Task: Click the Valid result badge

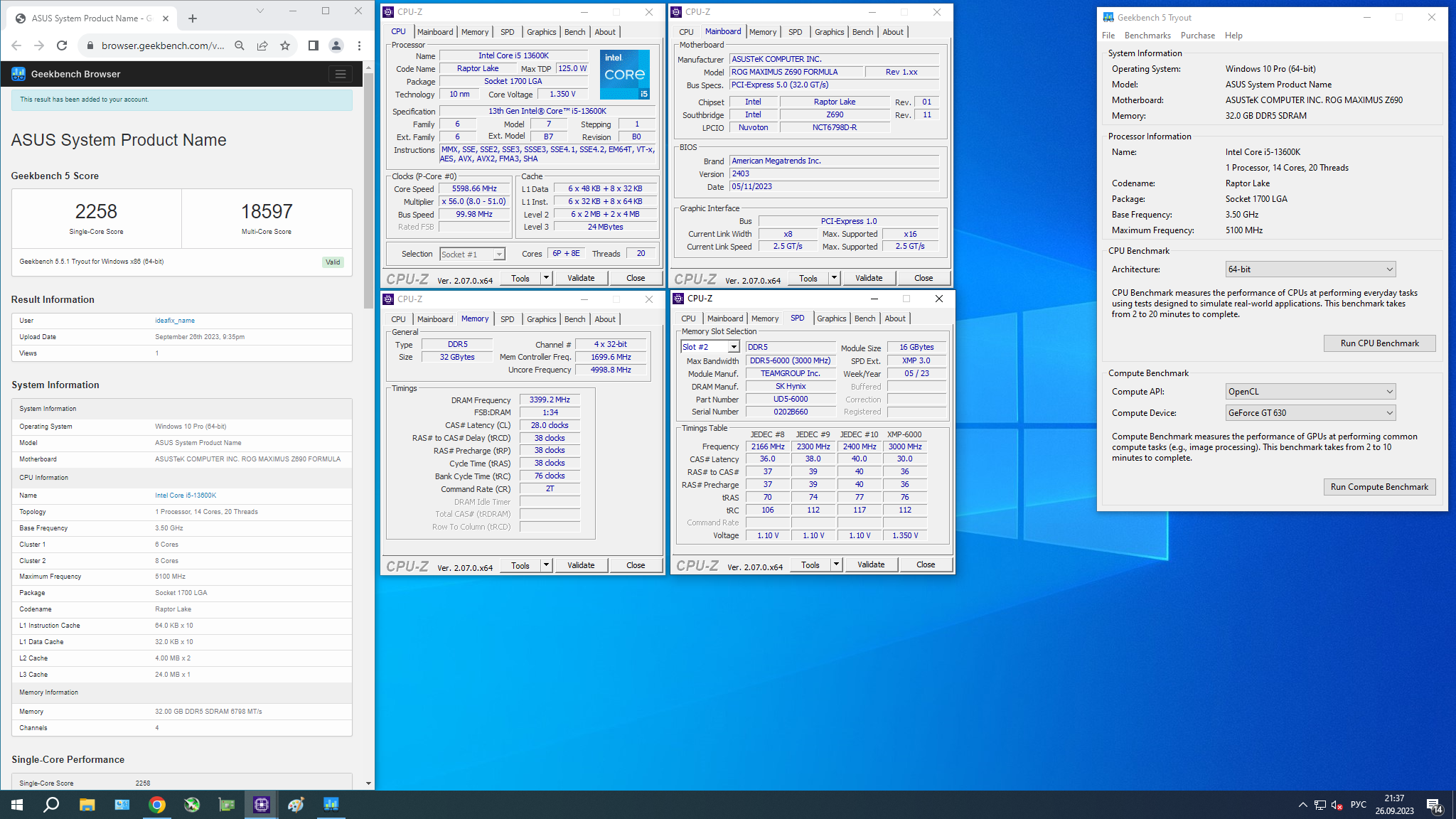Action: [333, 262]
